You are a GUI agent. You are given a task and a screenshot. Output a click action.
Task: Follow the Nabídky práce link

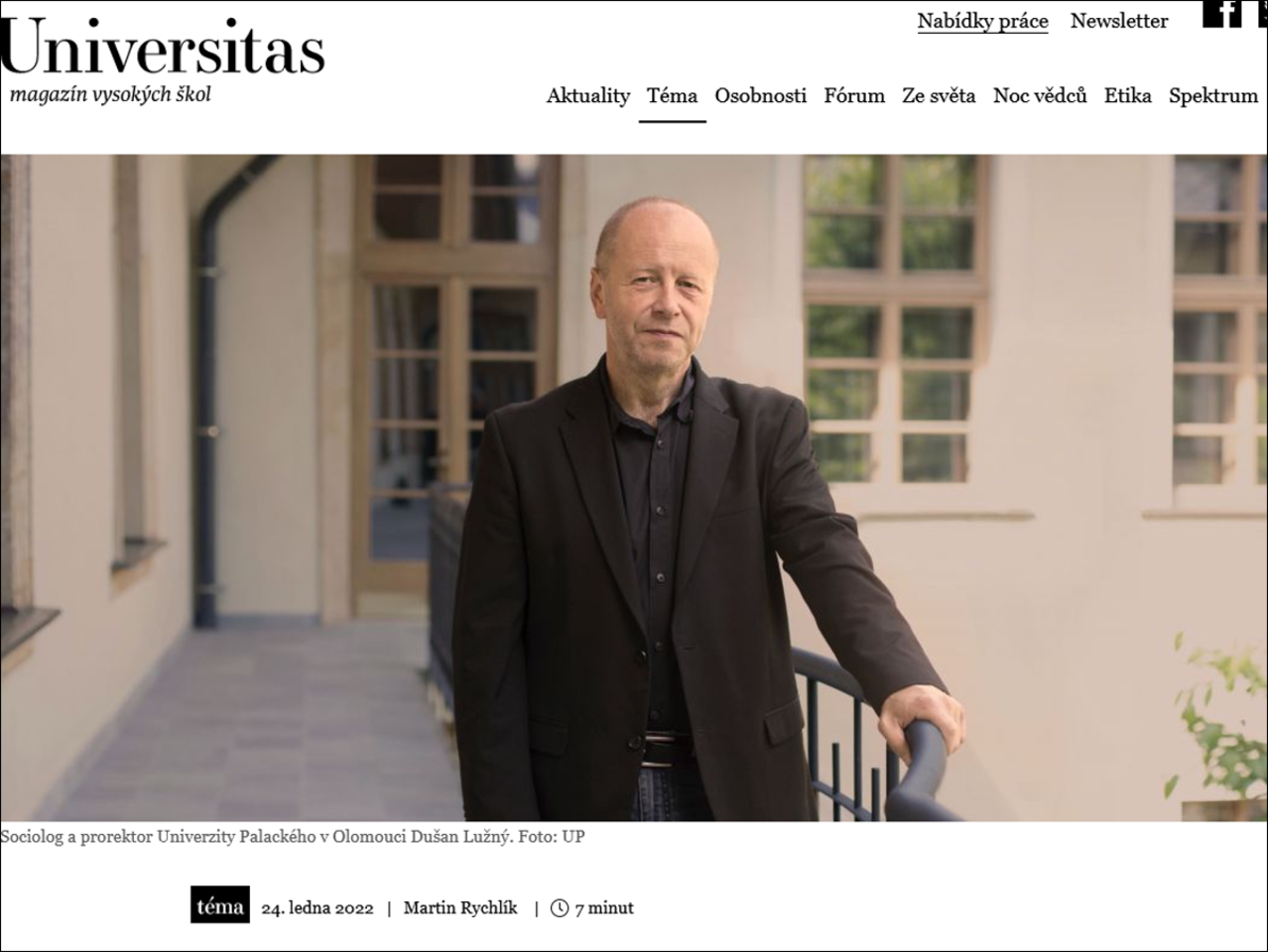982,21
